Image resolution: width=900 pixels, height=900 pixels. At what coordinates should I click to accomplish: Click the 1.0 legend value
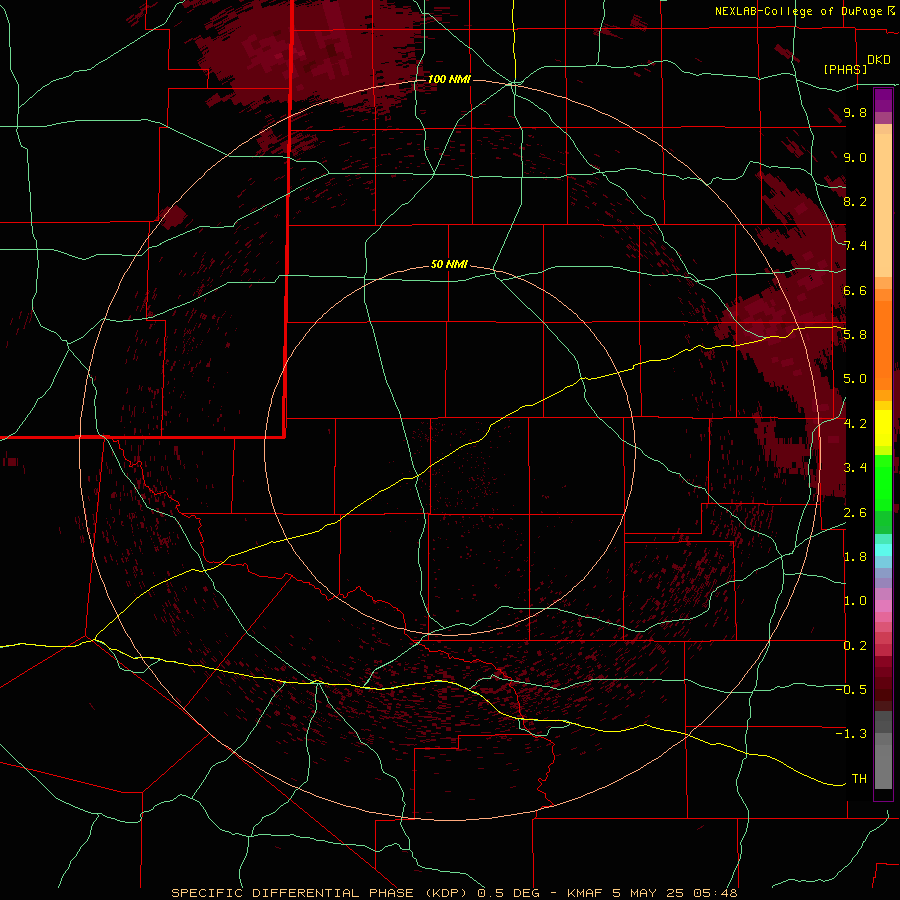(855, 601)
